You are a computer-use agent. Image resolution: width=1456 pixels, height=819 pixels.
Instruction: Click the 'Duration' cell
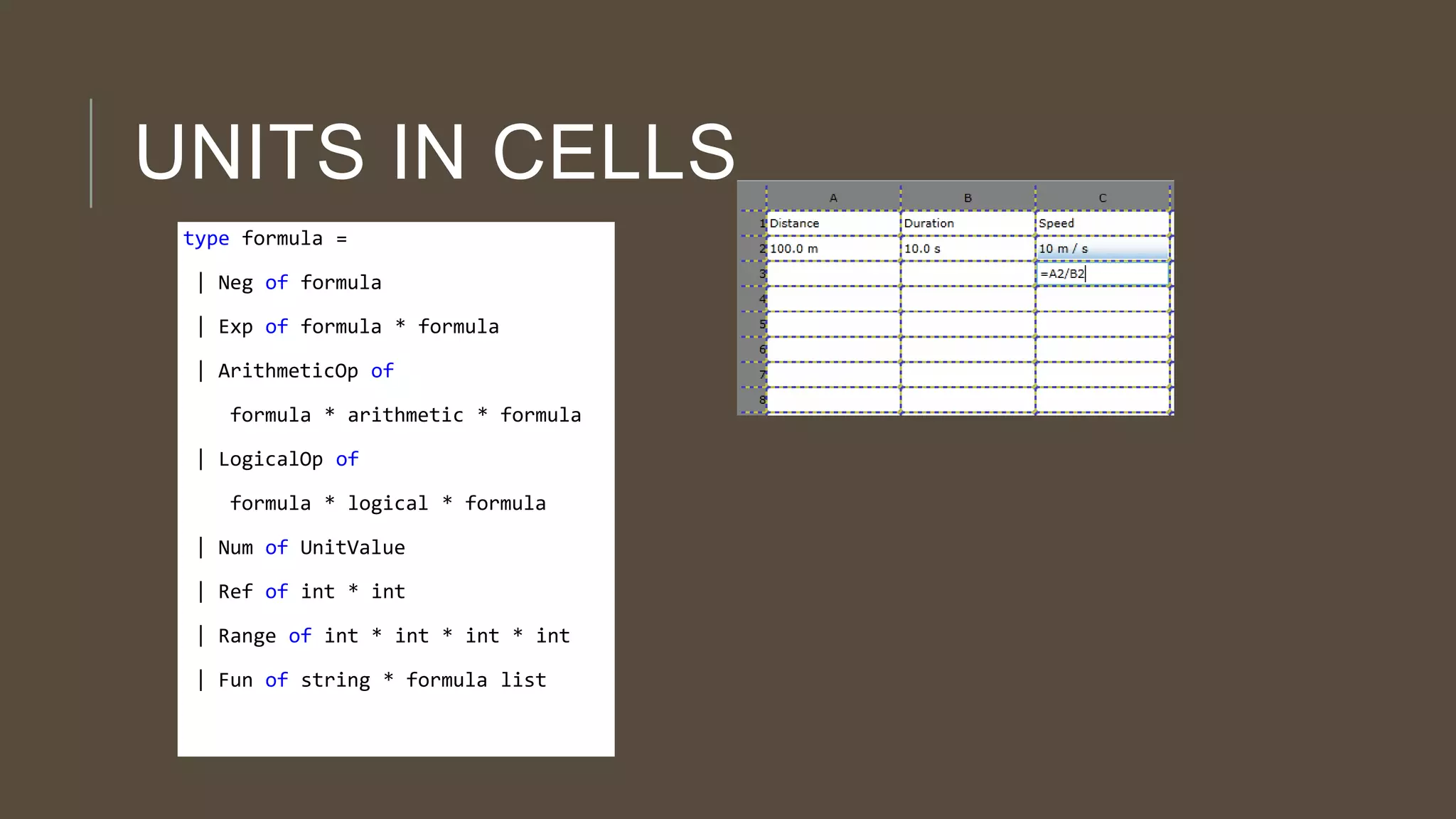968,223
